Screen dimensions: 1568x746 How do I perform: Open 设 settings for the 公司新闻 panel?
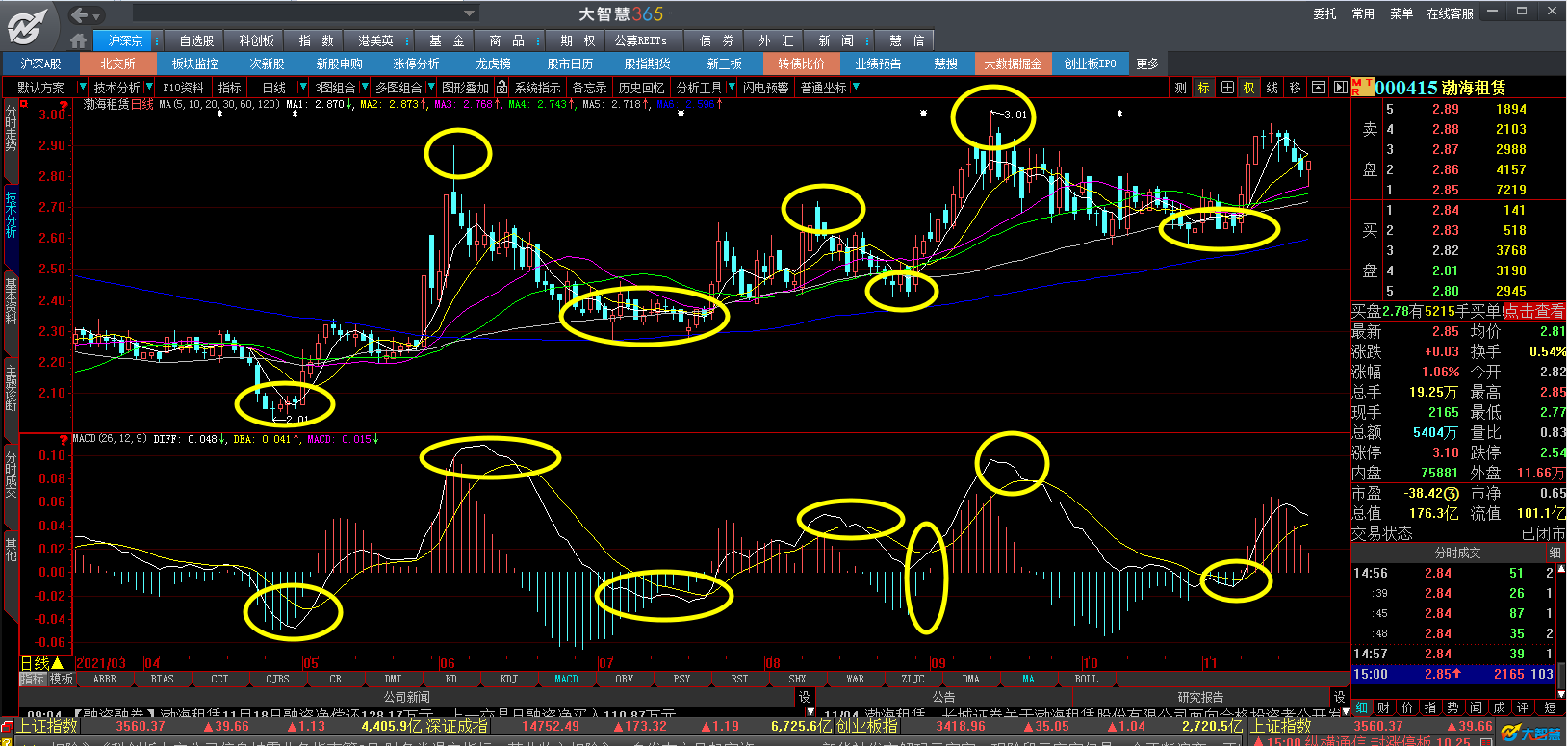pyautogui.click(x=805, y=697)
